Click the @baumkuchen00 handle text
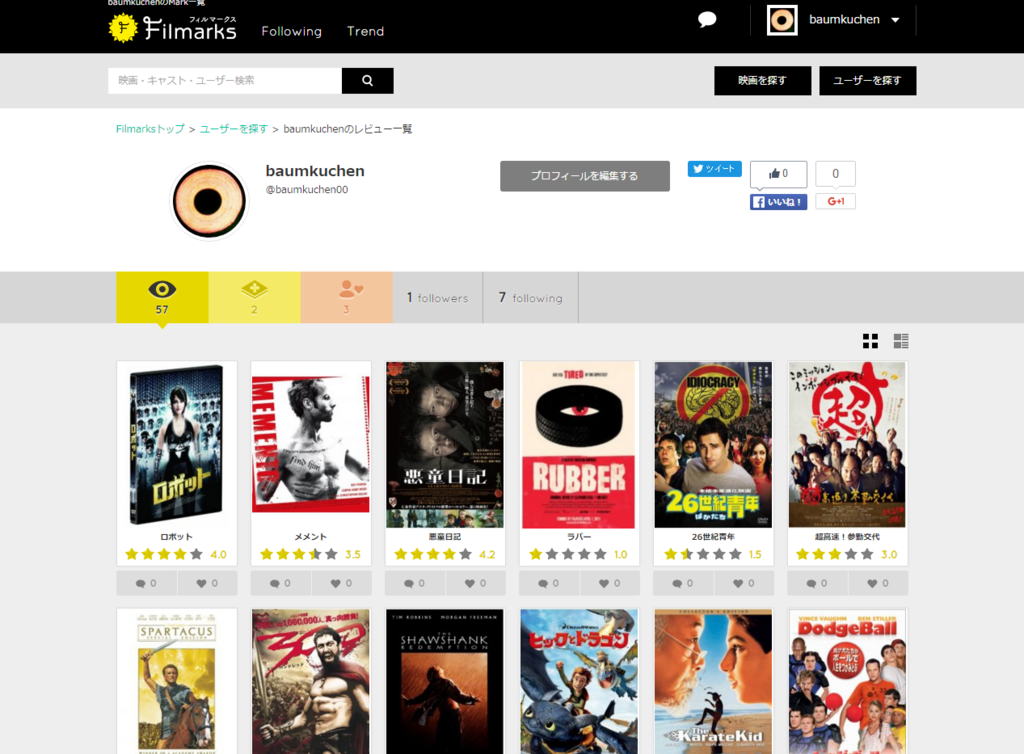 click(306, 189)
